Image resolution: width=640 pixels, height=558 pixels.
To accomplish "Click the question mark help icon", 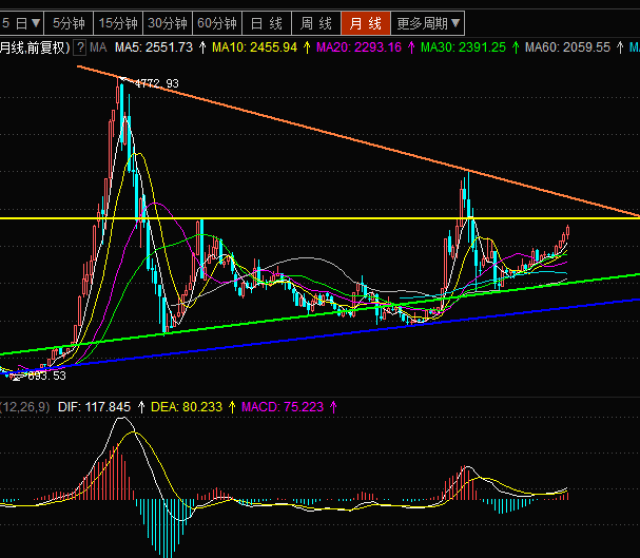I will click(80, 48).
